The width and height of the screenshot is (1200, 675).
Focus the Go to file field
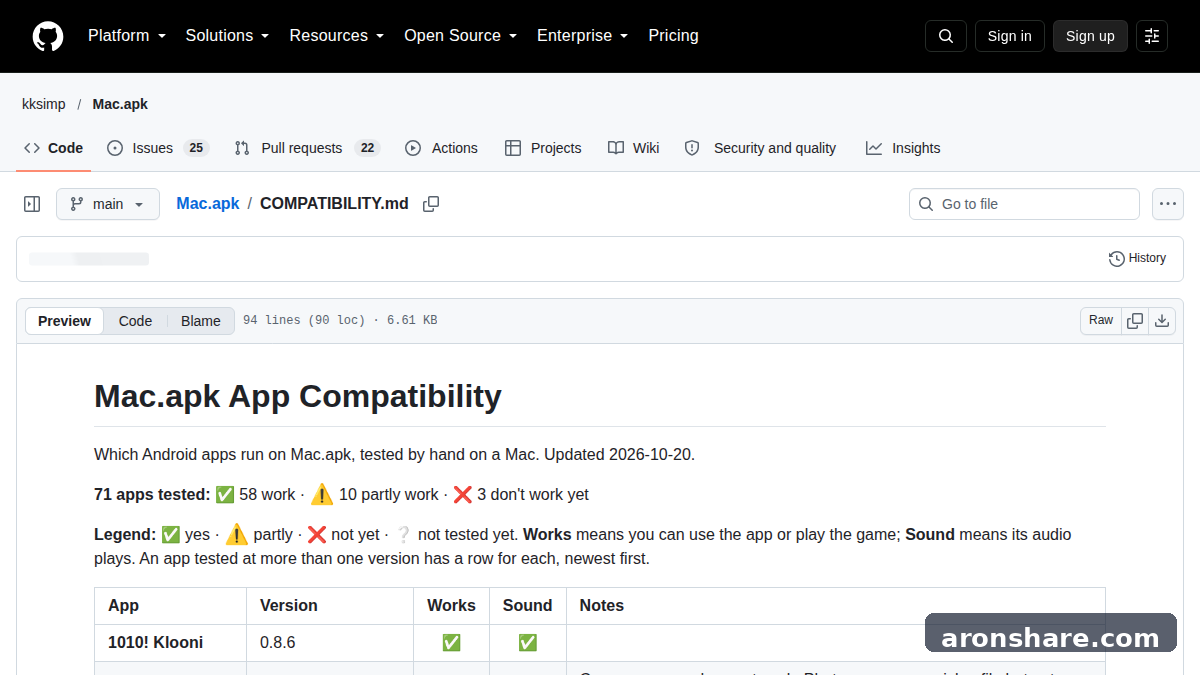(1024, 204)
